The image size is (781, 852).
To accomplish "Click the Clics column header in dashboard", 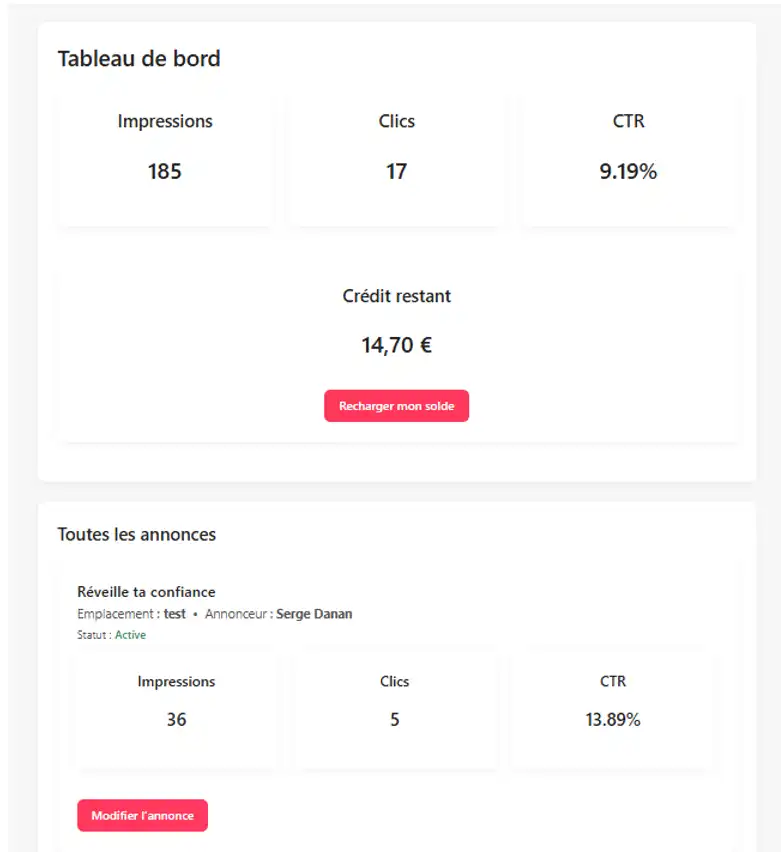I will coord(396,121).
